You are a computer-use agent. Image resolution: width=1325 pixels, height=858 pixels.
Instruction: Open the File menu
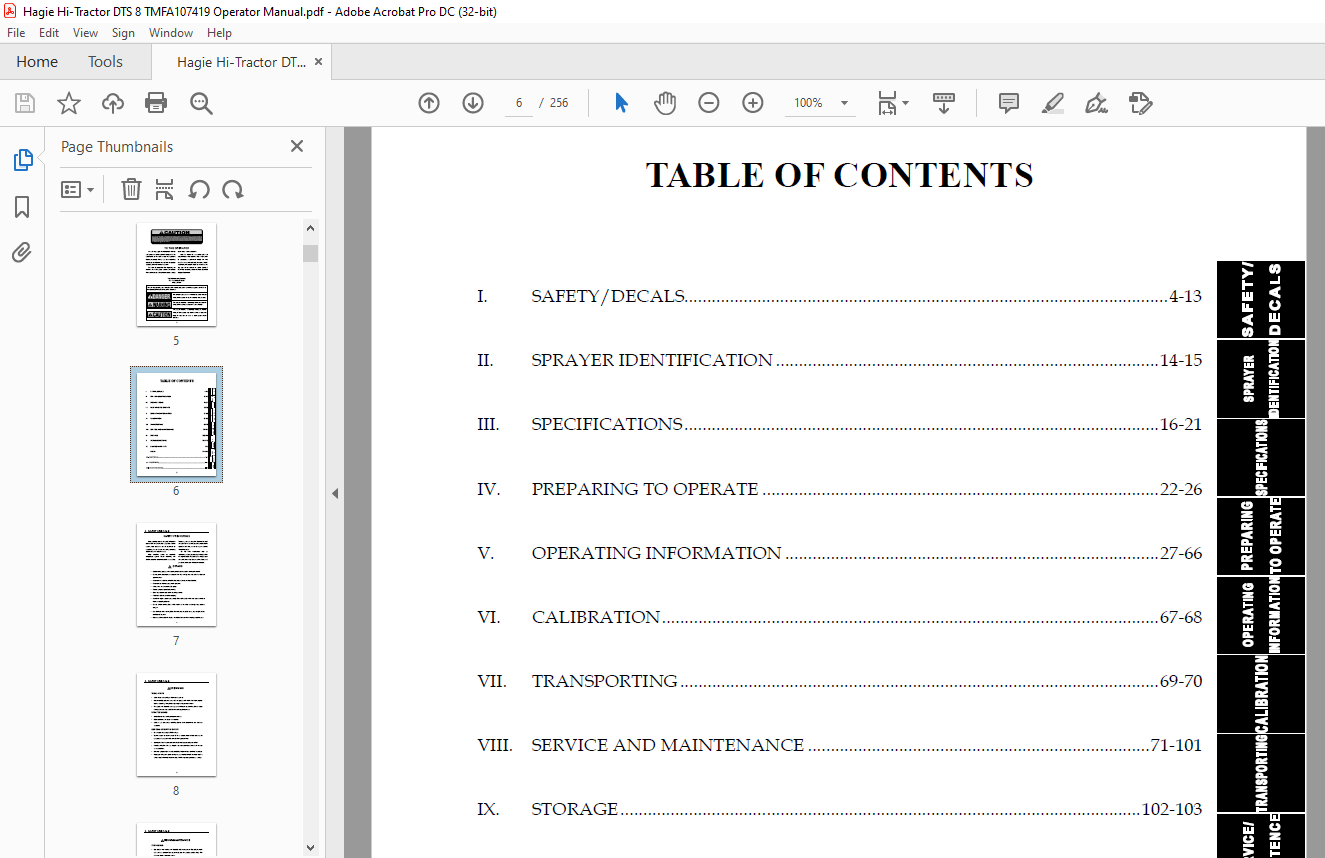[x=16, y=33]
